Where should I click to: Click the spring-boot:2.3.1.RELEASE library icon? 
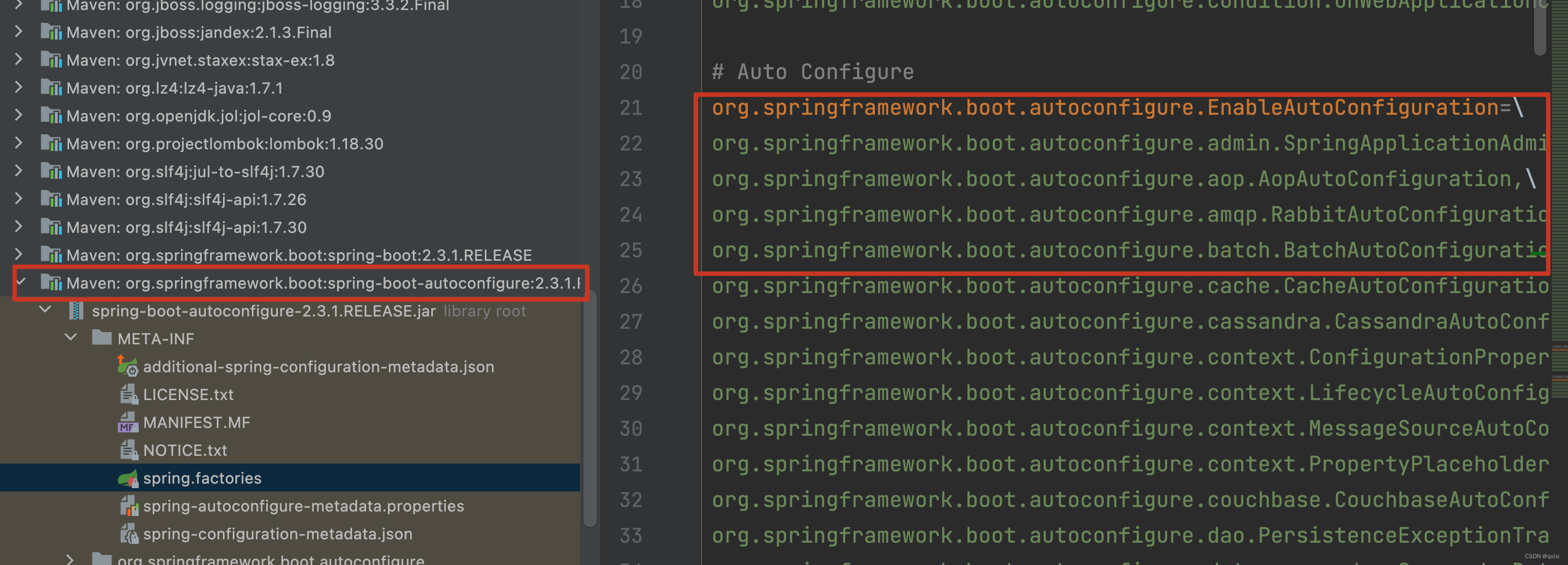click(51, 255)
